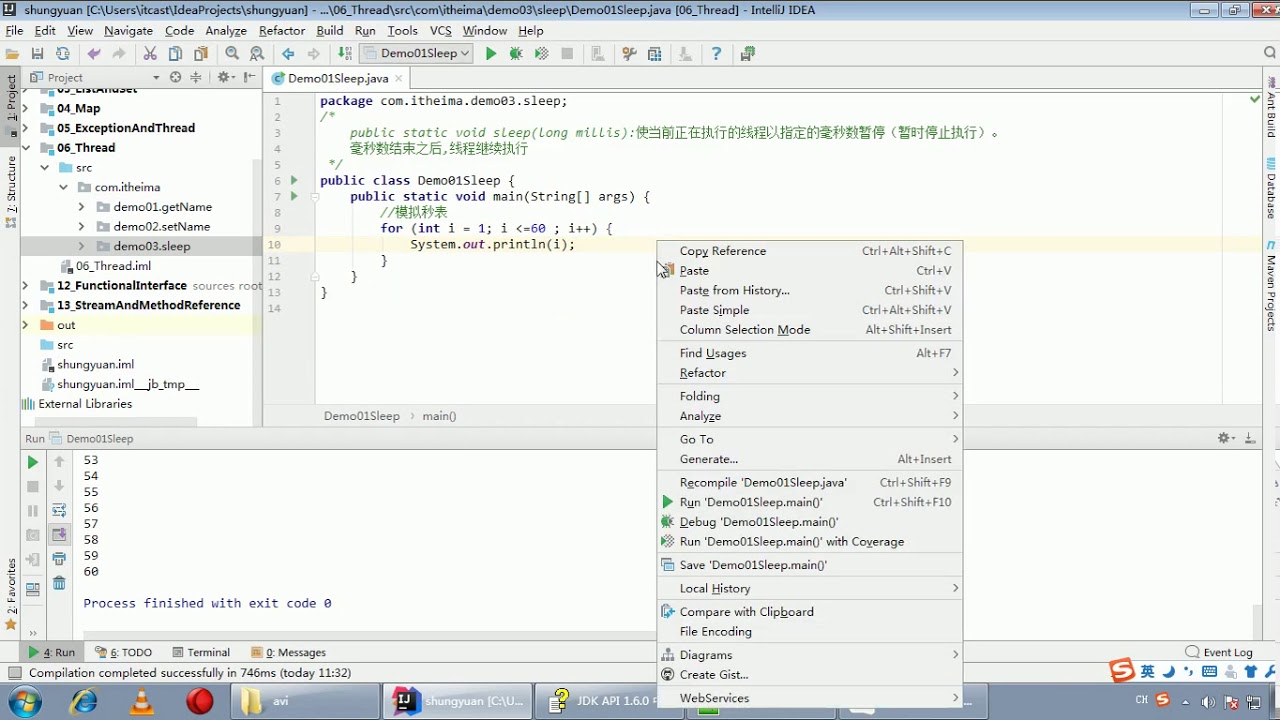Screen dimensions: 1280x720
Task: Close the Demo01Sleep.java tab
Action: coord(398,78)
